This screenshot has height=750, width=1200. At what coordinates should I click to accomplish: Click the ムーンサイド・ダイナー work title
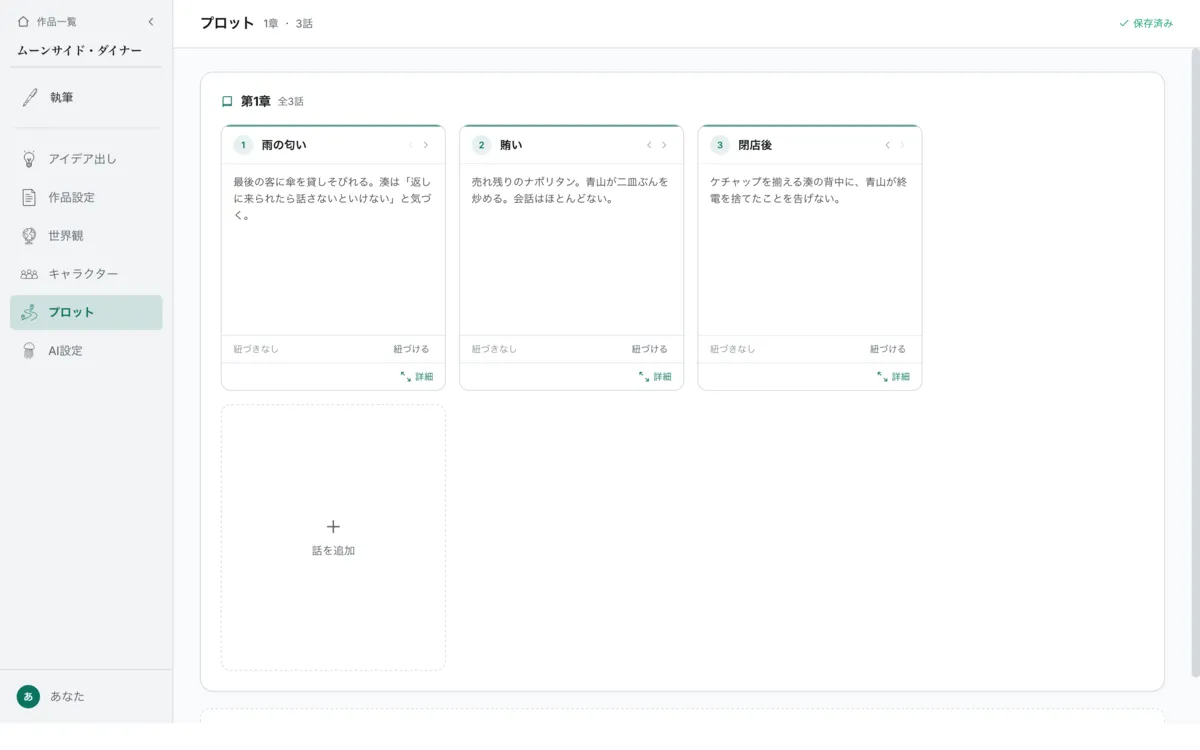coord(79,50)
